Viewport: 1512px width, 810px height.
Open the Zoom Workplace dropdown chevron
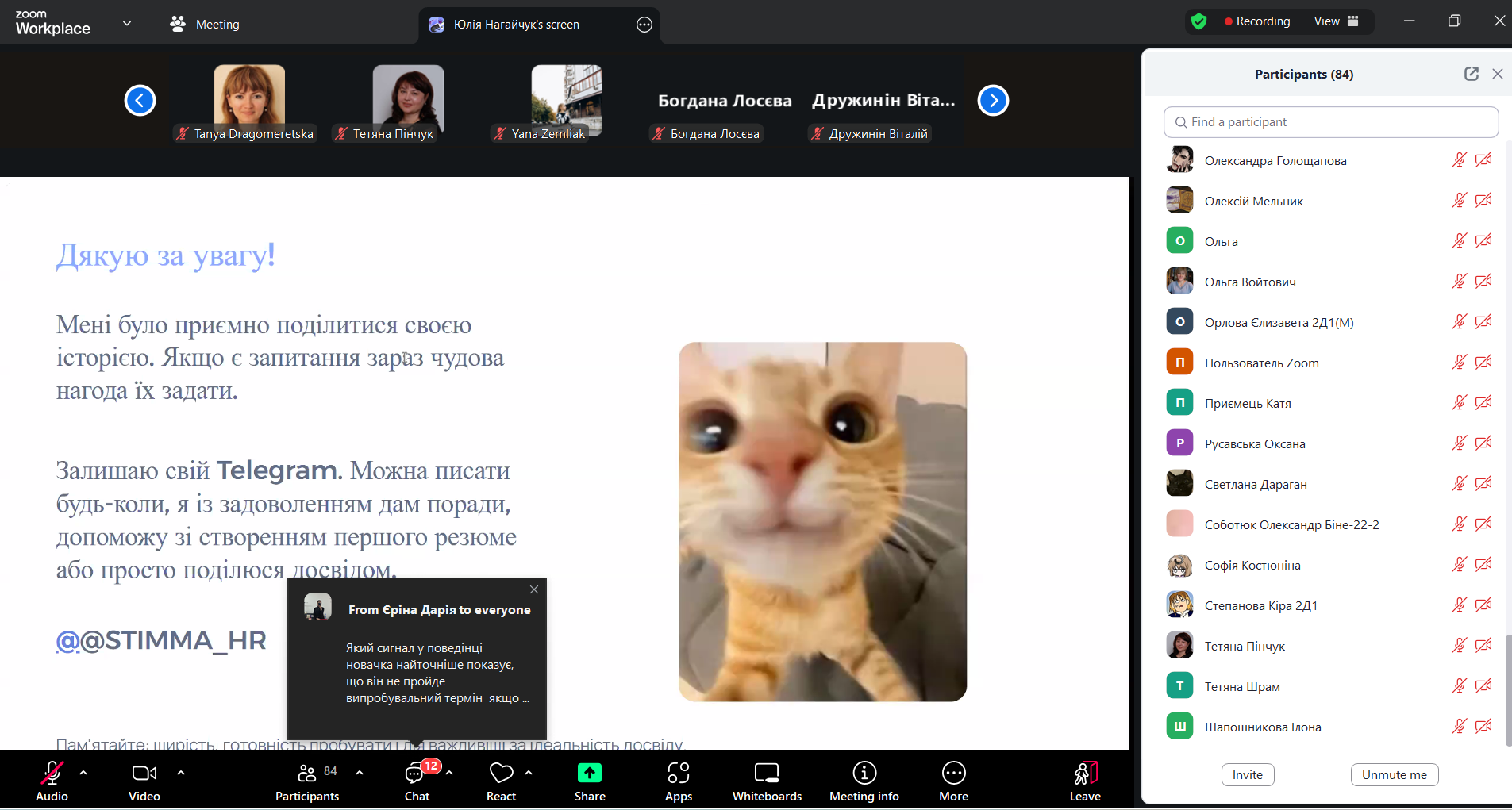[127, 24]
